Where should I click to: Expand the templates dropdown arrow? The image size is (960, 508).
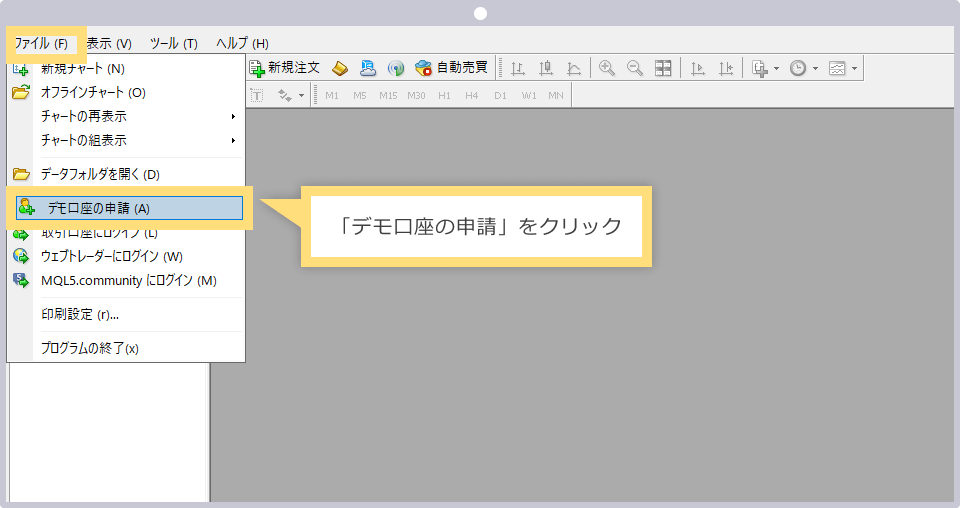click(x=855, y=69)
